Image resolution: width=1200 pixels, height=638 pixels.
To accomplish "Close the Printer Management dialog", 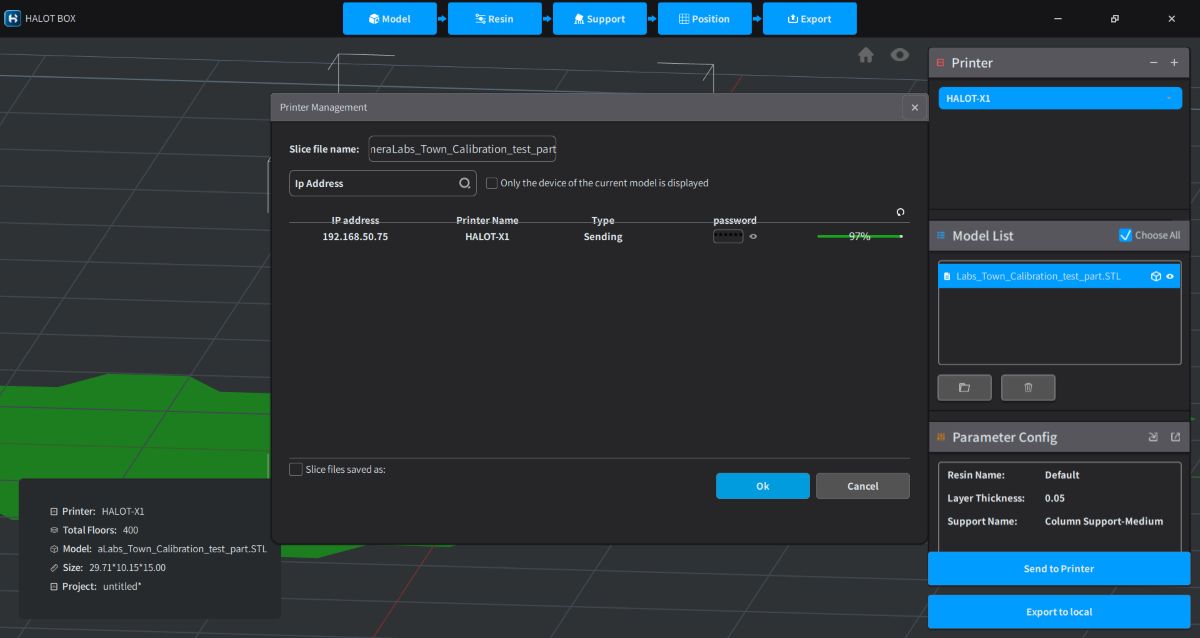I will coord(914,107).
